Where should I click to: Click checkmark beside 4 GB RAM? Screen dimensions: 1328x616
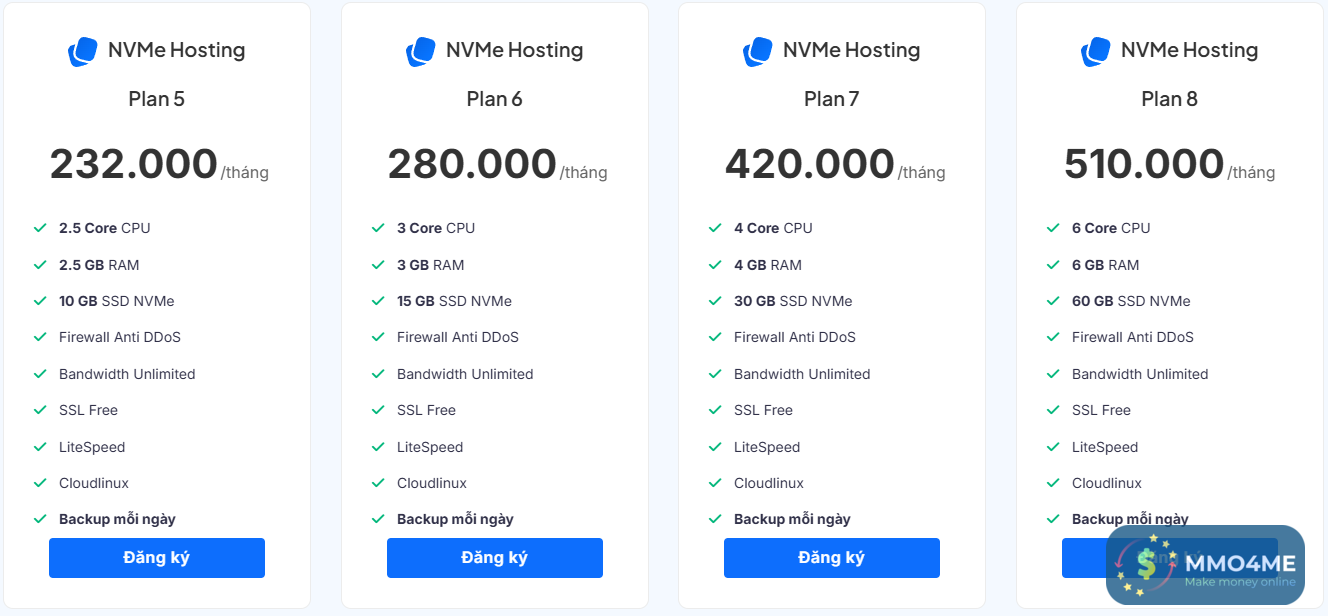(x=715, y=265)
